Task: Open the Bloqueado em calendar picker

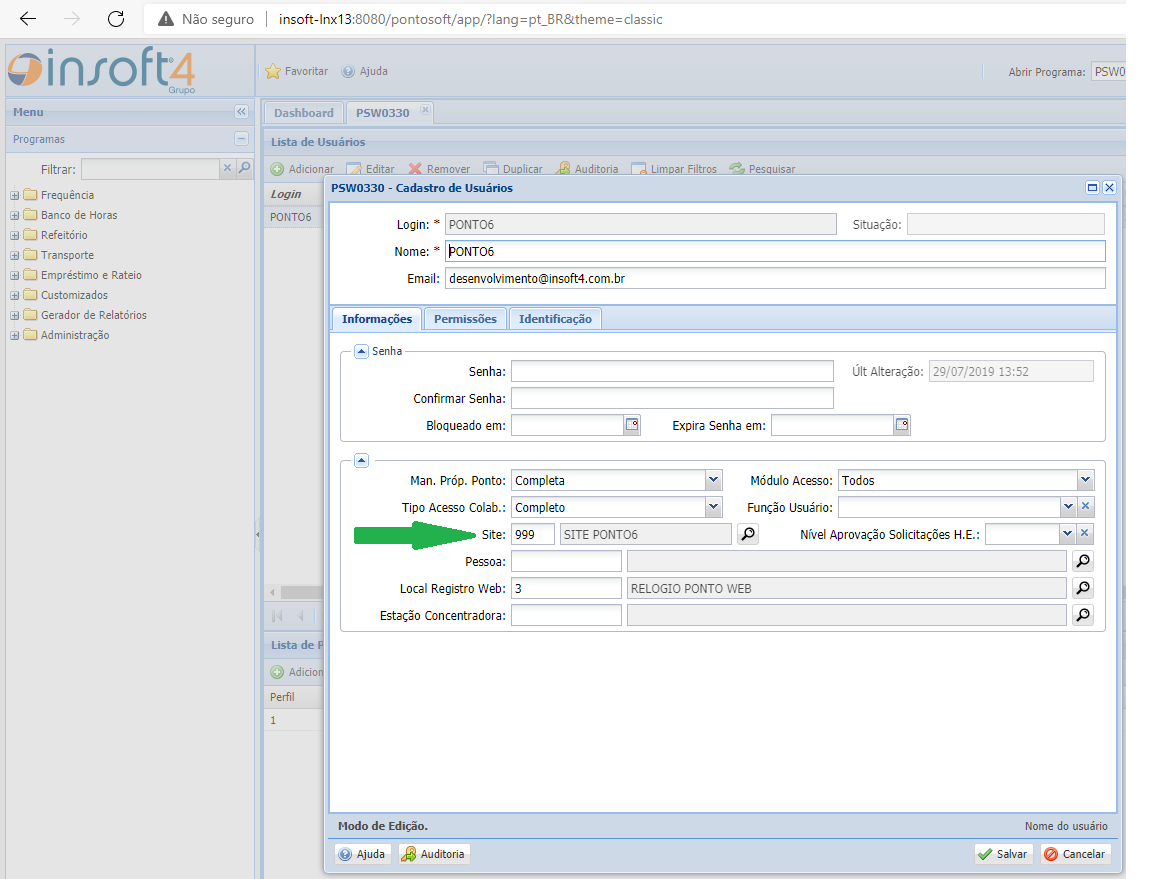Action: pyautogui.click(x=632, y=425)
